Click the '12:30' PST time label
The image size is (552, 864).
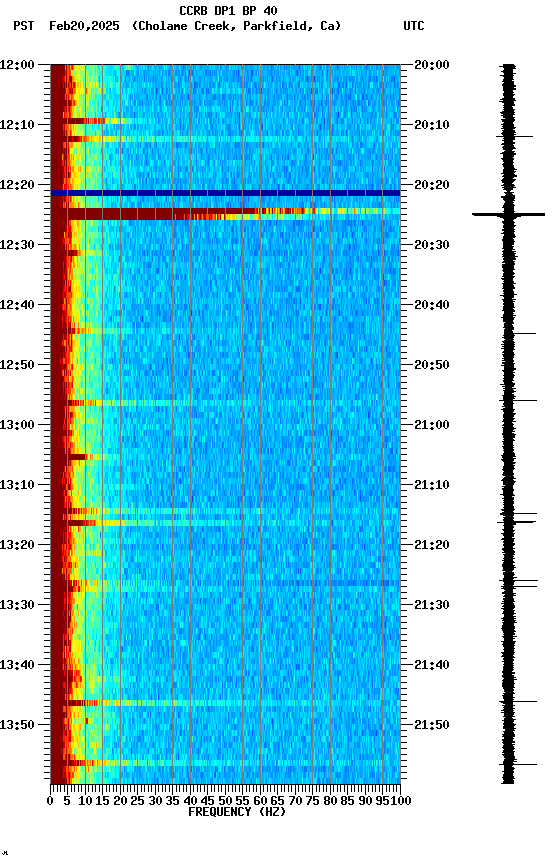(x=17, y=245)
